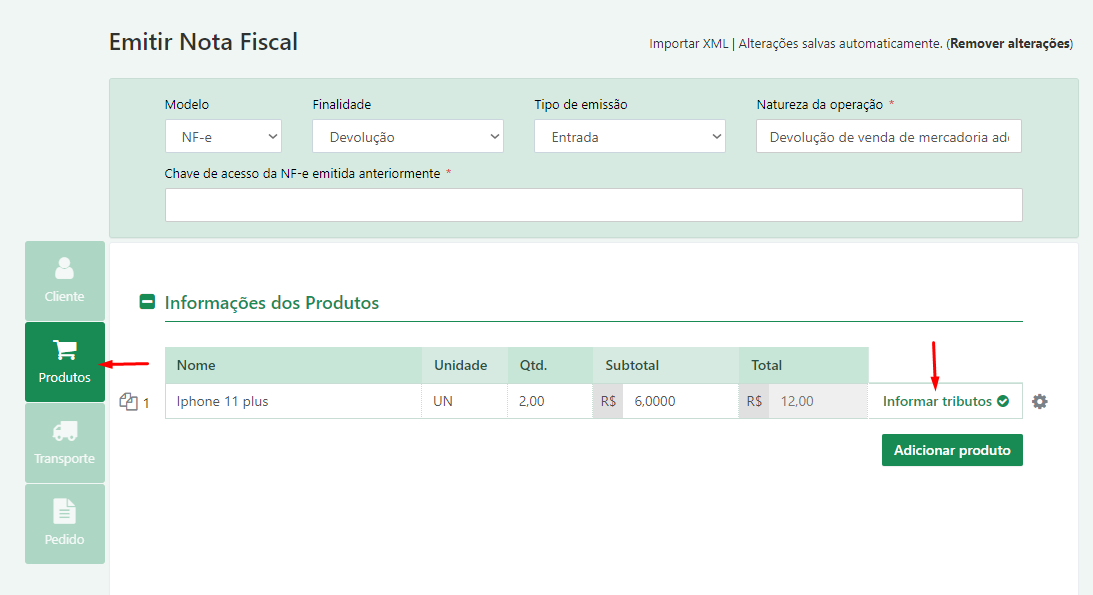This screenshot has width=1093, height=595.
Task: Click the Natureza da operação input field
Action: [889, 137]
